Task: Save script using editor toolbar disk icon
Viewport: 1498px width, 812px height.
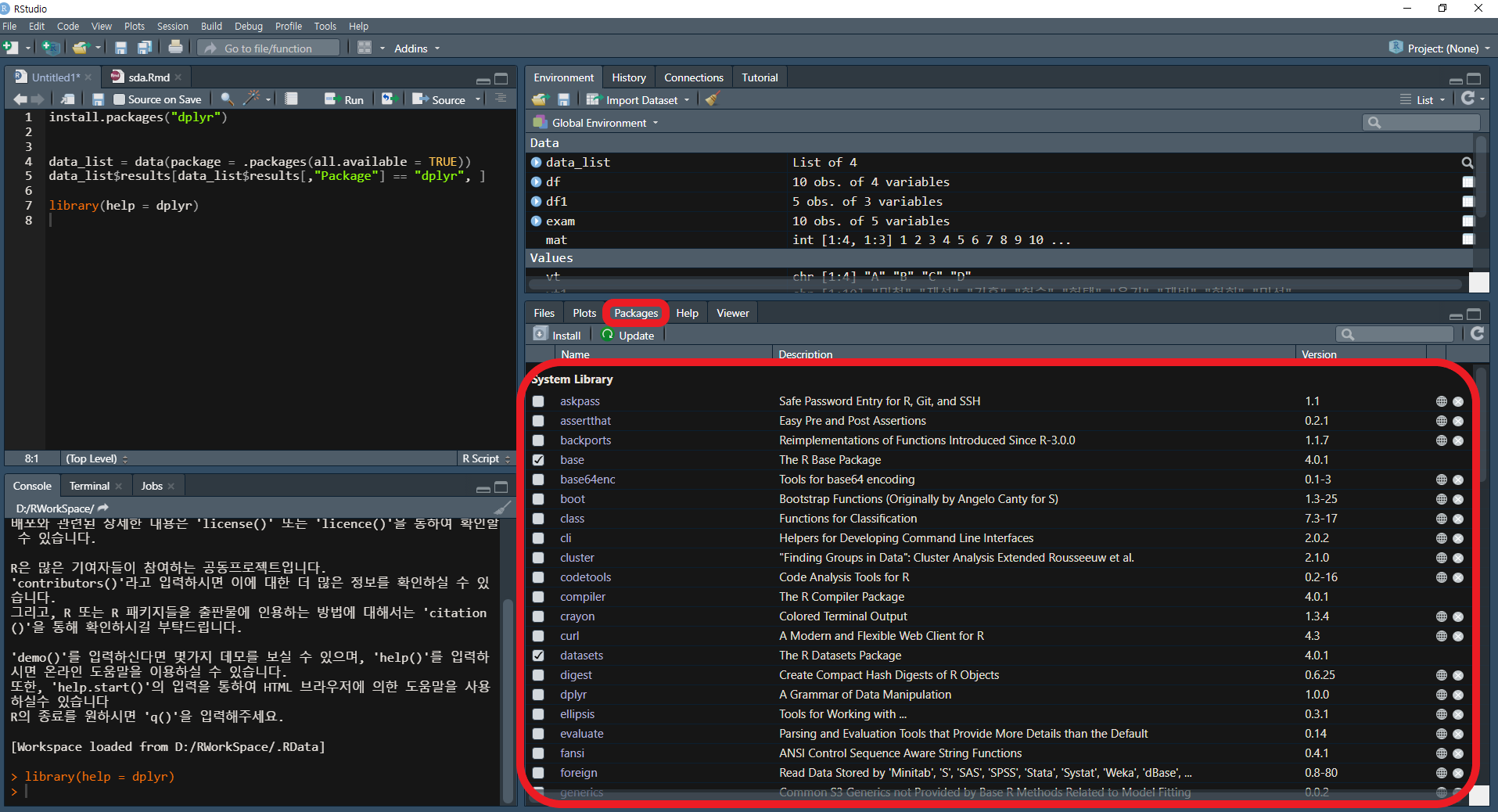Action: click(98, 99)
